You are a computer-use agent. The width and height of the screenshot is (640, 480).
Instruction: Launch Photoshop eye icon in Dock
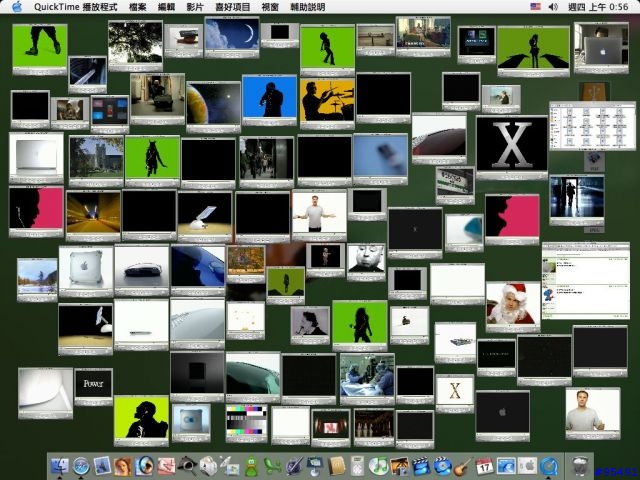[x=144, y=466]
